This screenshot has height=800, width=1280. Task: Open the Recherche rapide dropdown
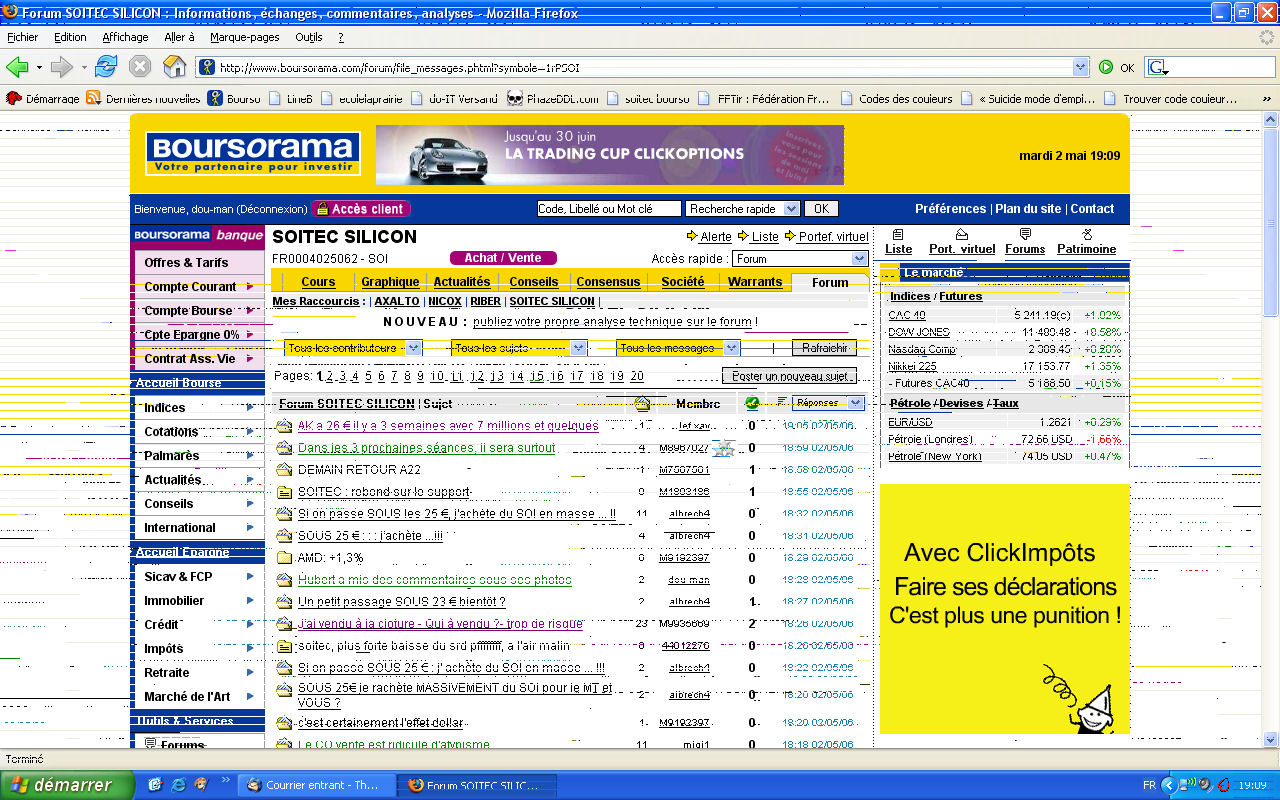point(743,209)
